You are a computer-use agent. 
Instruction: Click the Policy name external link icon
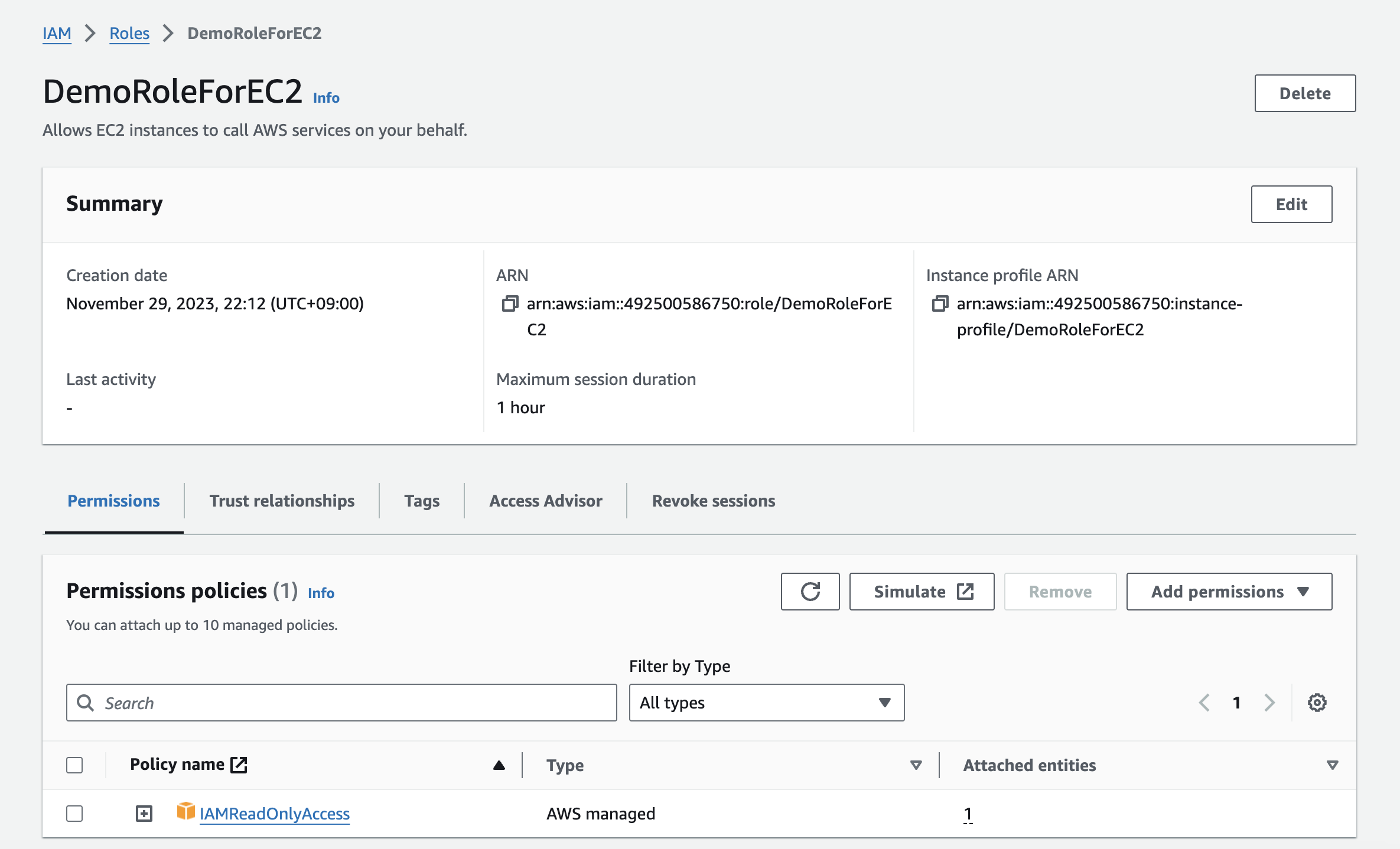(239, 765)
